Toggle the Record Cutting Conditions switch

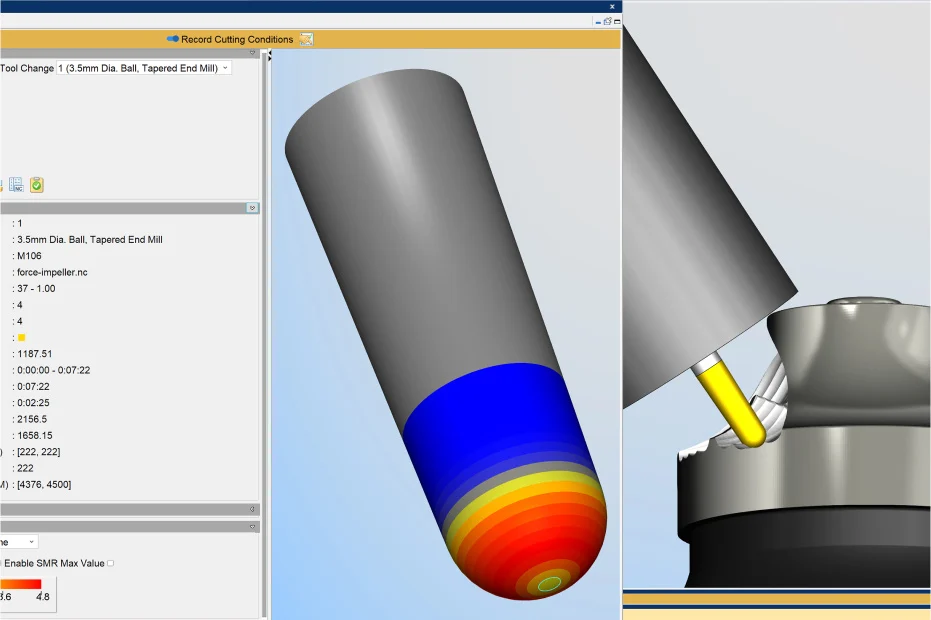click(x=173, y=39)
